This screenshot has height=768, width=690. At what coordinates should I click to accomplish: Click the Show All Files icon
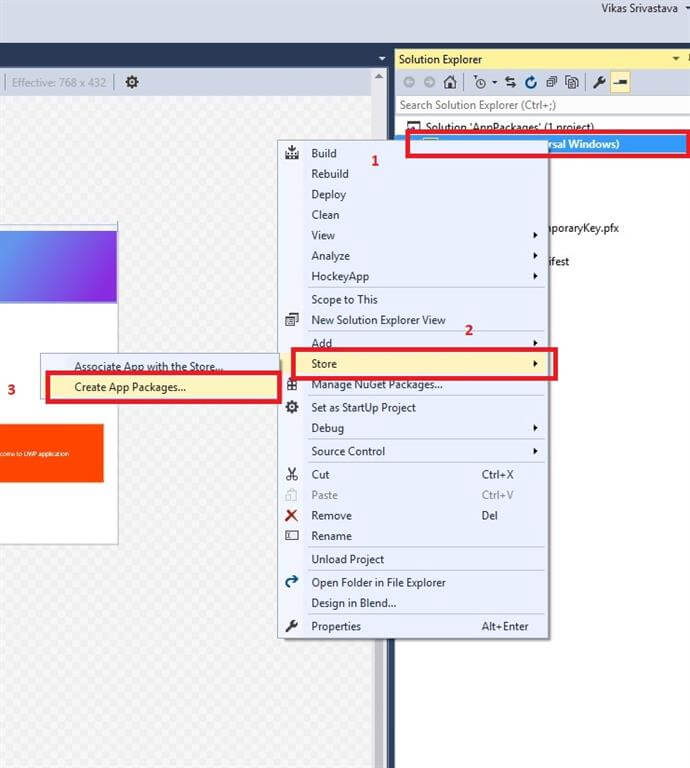pyautogui.click(x=571, y=82)
